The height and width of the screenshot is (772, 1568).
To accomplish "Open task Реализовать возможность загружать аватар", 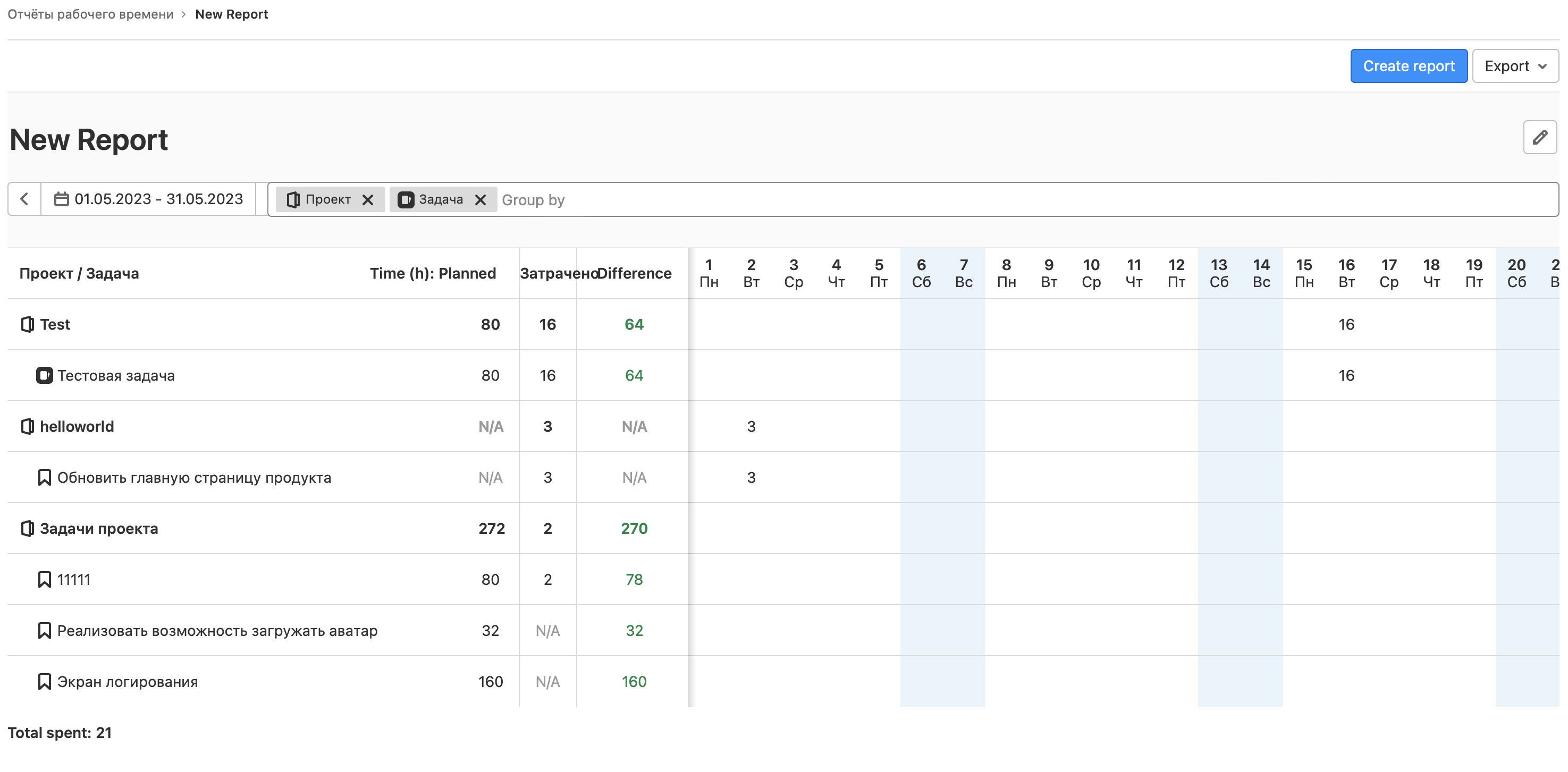I will pyautogui.click(x=217, y=631).
